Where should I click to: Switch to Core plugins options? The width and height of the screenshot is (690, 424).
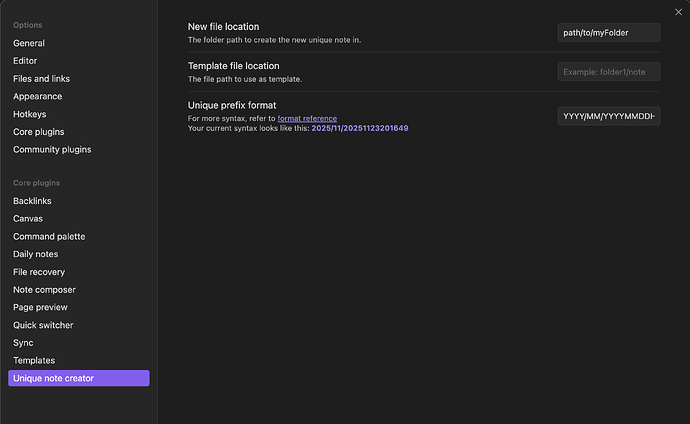(x=38, y=132)
